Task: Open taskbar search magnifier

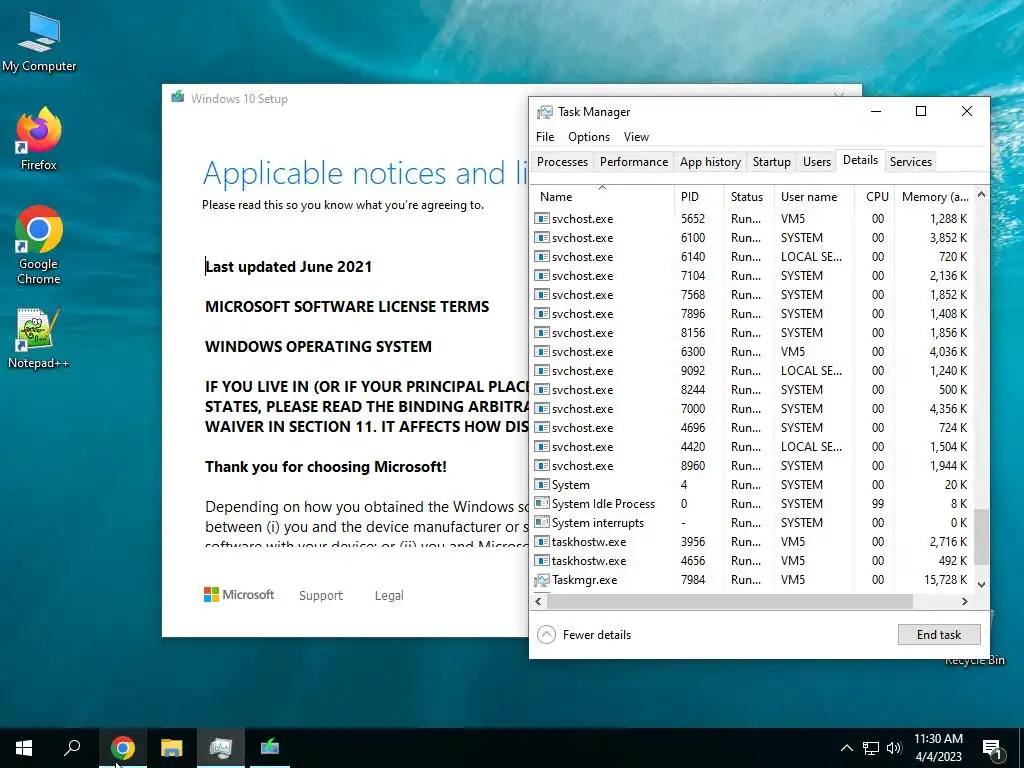Action: pyautogui.click(x=72, y=748)
